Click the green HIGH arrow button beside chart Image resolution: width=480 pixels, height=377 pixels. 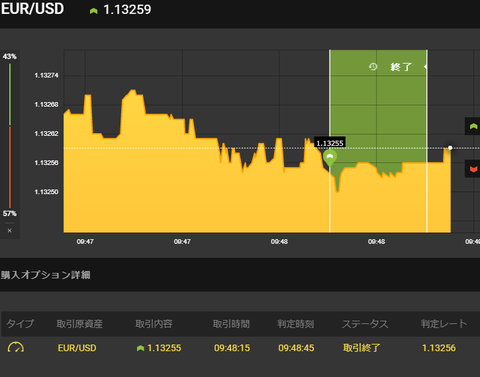tap(473, 126)
